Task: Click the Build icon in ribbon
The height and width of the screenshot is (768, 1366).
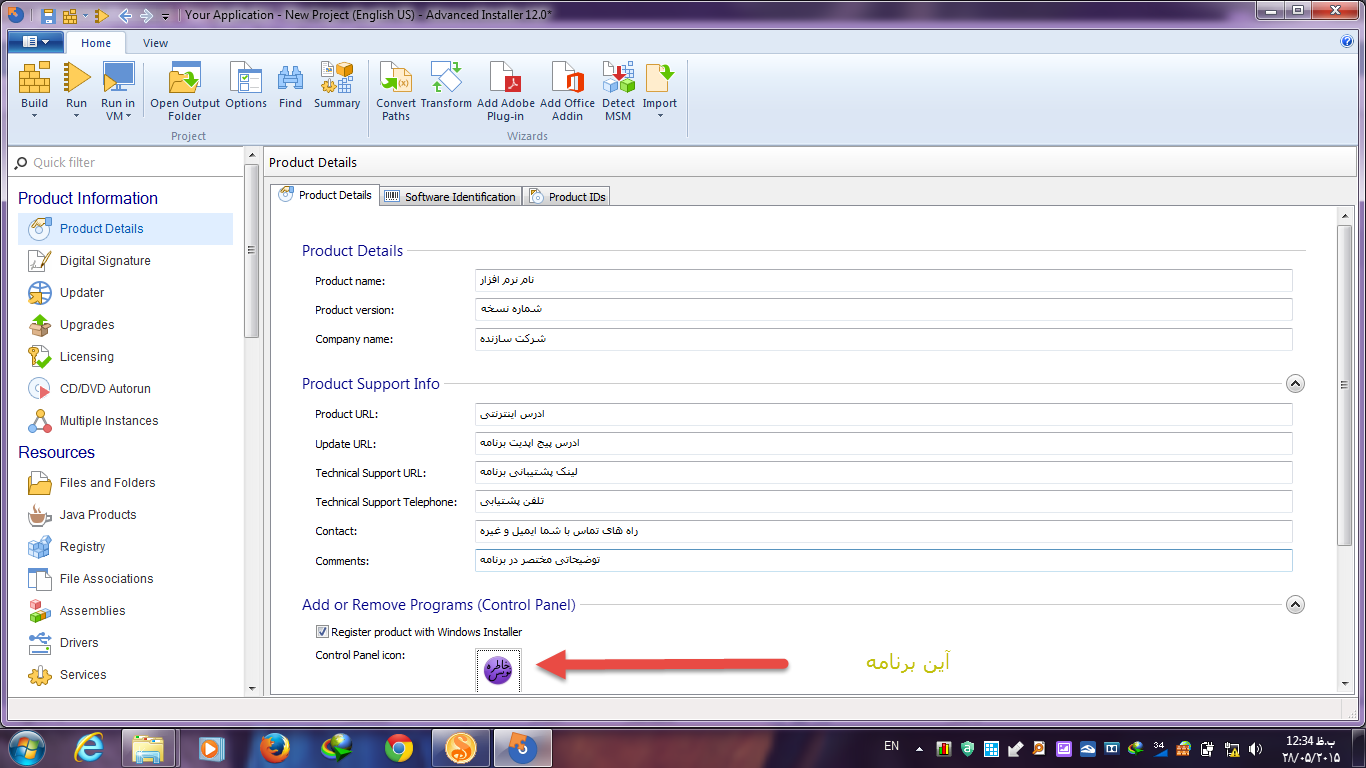Action: pos(34,78)
